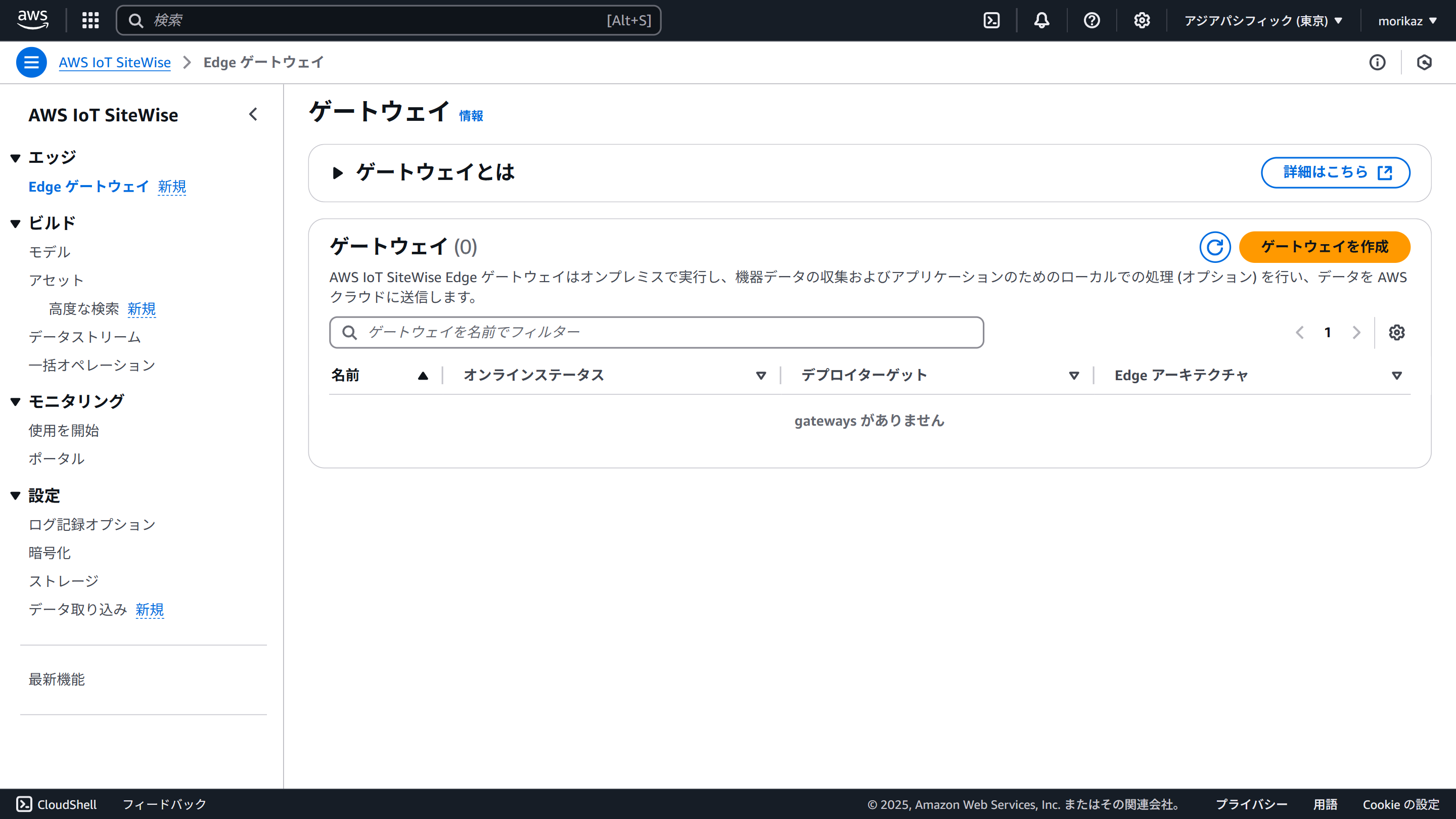Viewport: 1456px width, 819px height.
Task: Open the settings gear in top bar
Action: (x=1142, y=20)
